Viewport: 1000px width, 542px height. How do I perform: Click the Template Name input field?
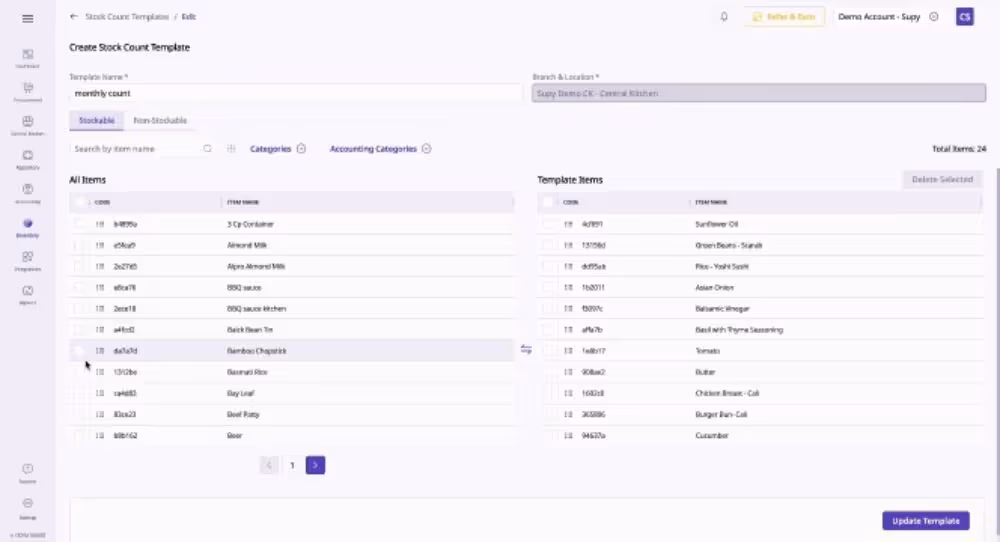click(x=296, y=93)
